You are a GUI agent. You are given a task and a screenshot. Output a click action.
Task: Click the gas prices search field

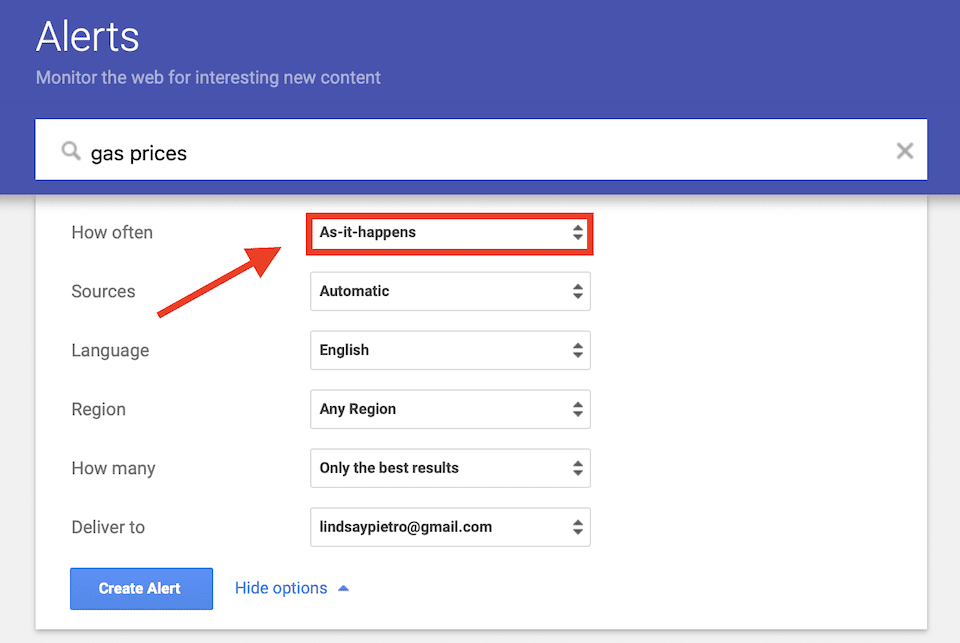pos(480,152)
